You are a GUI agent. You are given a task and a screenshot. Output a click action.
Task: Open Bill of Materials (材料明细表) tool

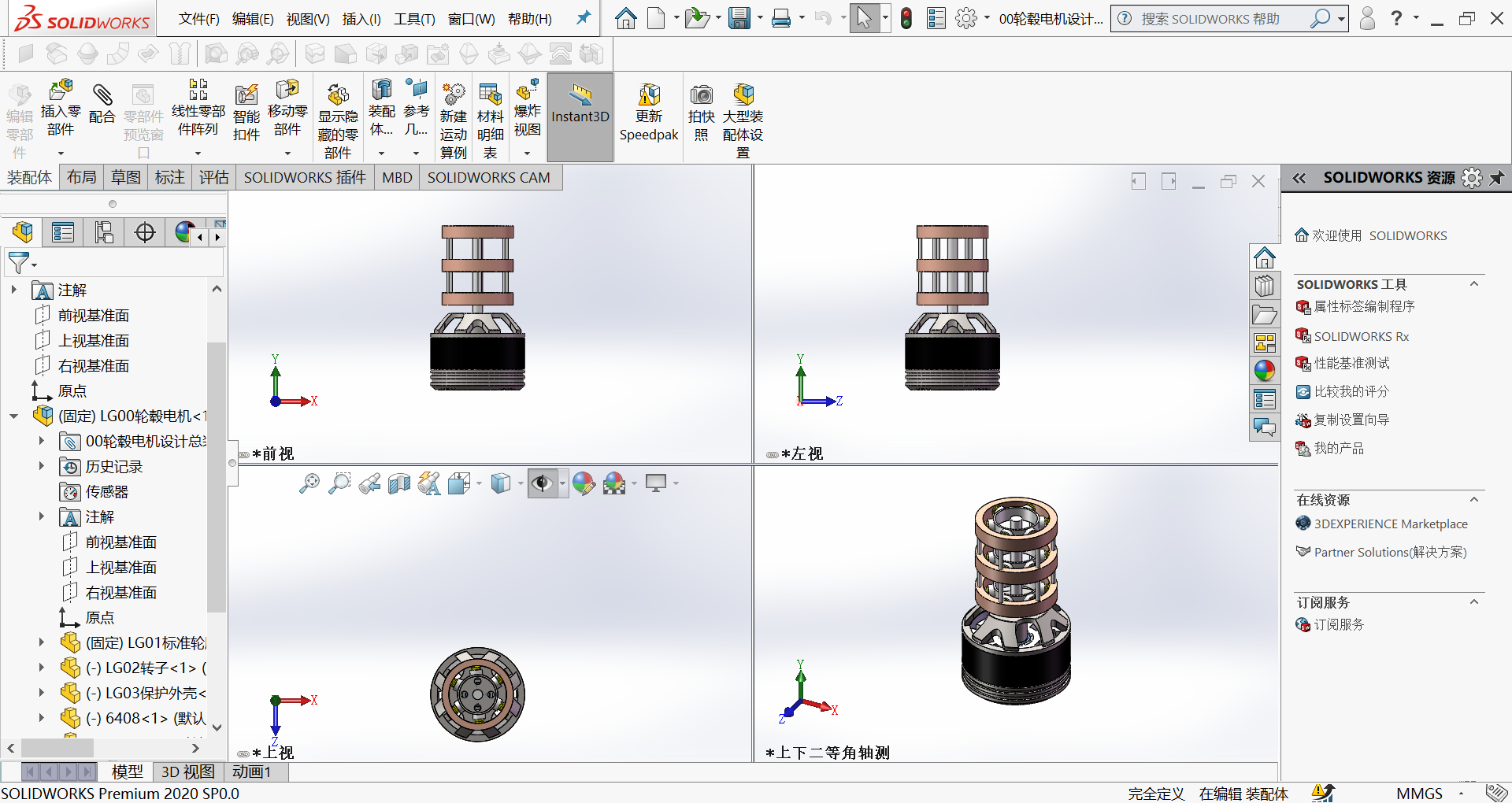(x=491, y=121)
